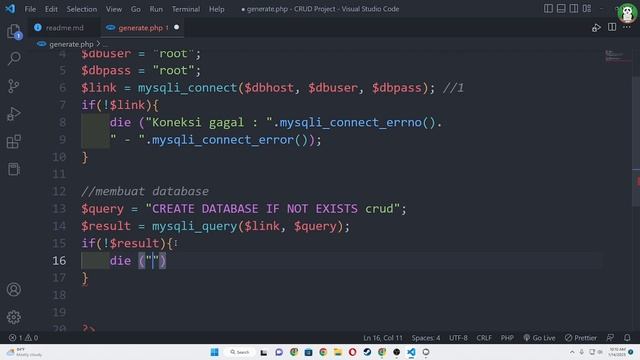Change indentation via Spaces: 4
This screenshot has width=640, height=360.
coord(426,338)
